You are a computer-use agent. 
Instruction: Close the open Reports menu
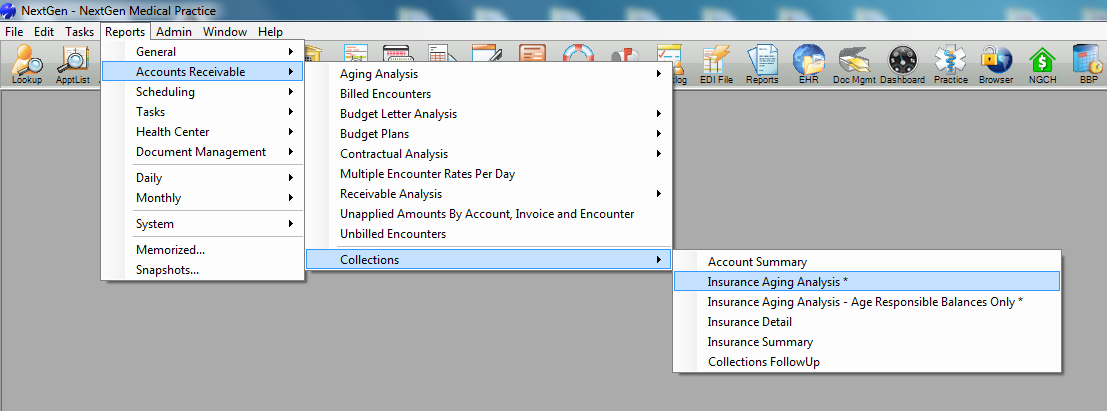(x=125, y=32)
